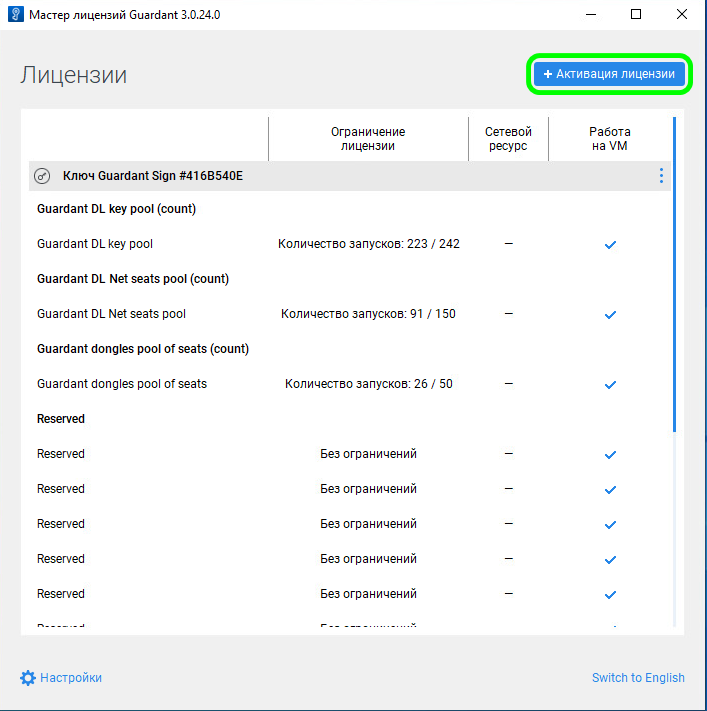Viewport: 707px width, 711px height.
Task: Click the Guardant app icon in the title bar
Action: (15, 14)
